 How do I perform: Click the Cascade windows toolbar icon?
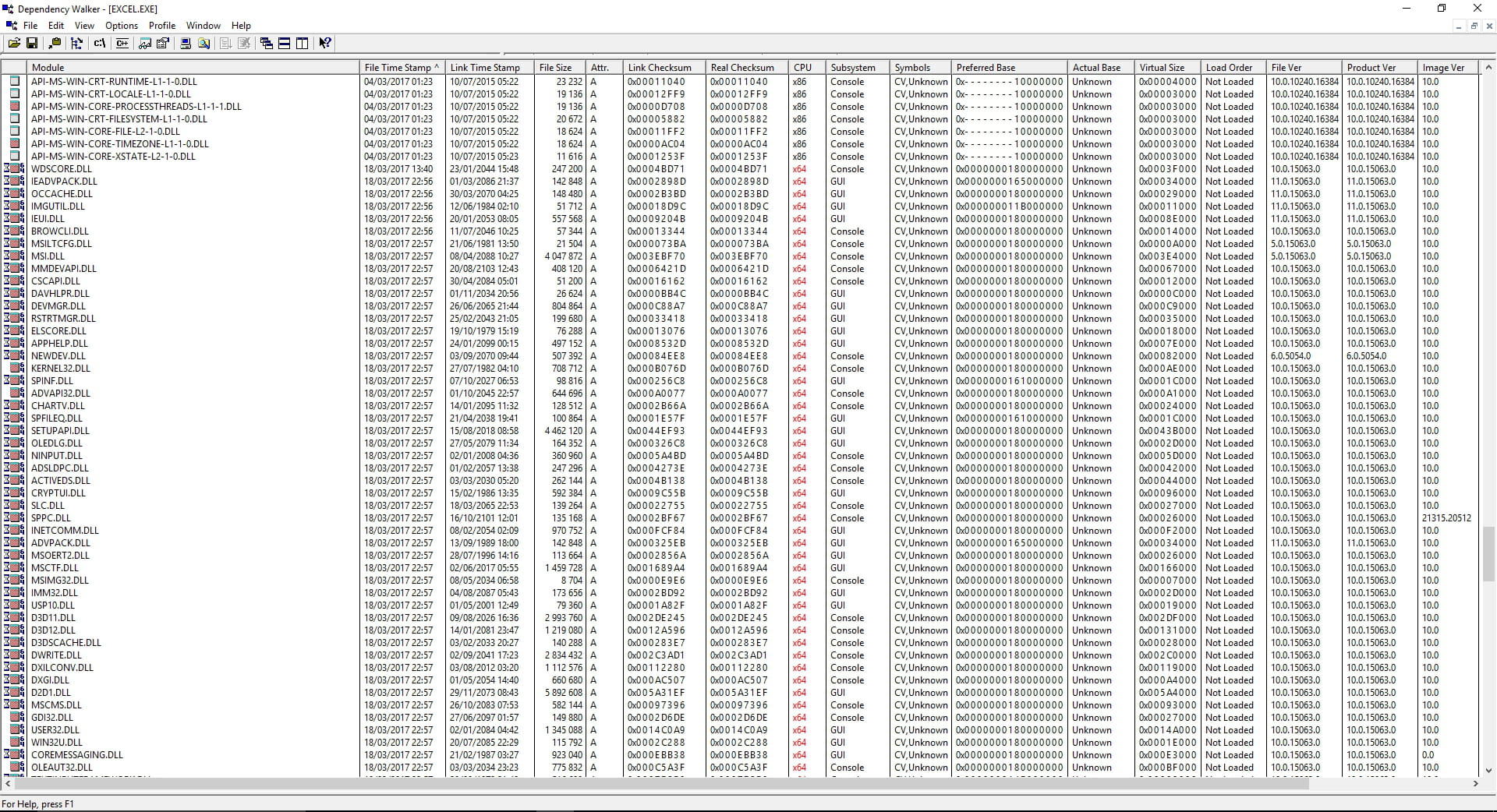(267, 44)
